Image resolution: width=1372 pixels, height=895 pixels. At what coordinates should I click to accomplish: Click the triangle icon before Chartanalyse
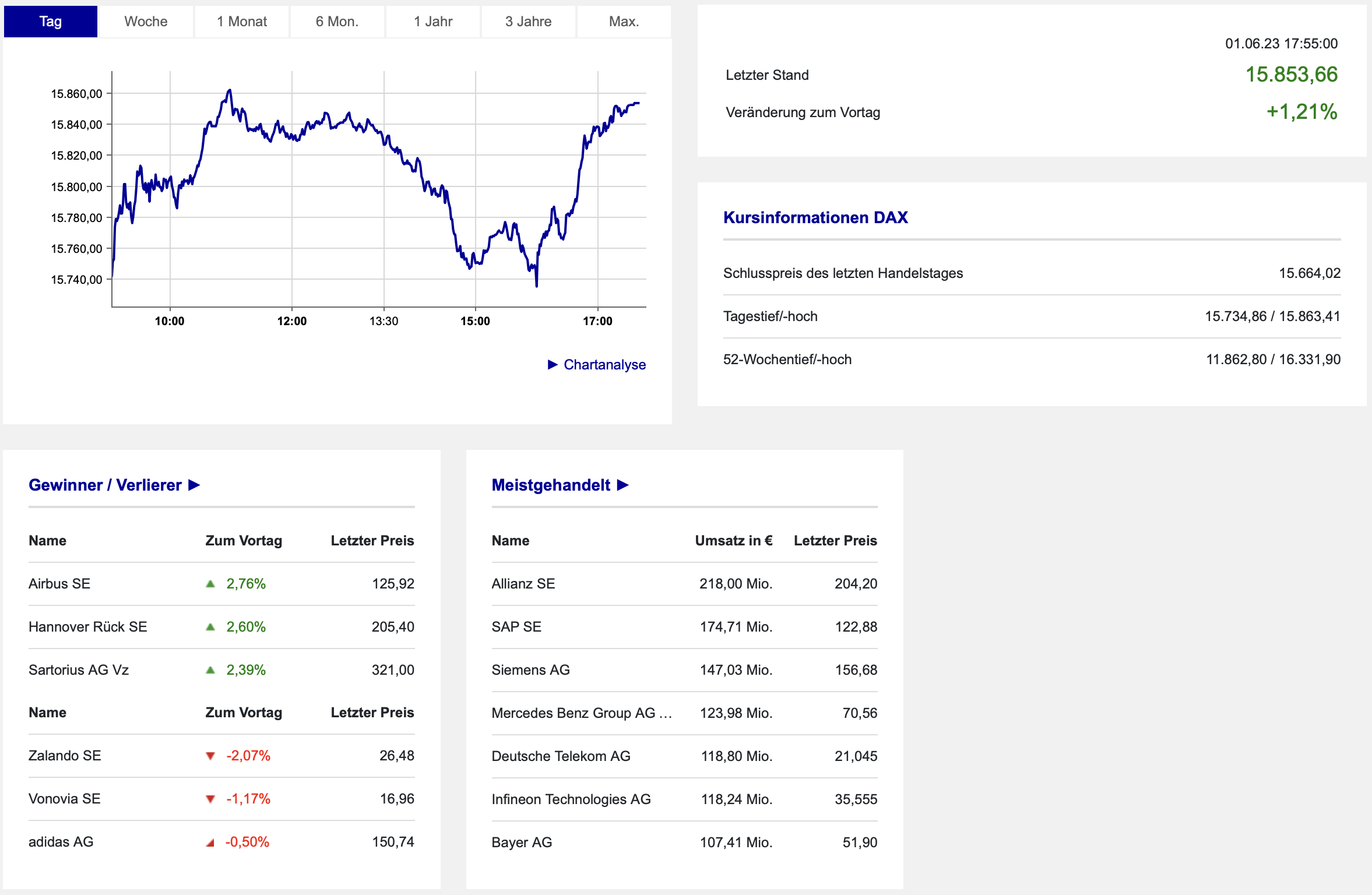pyautogui.click(x=553, y=365)
